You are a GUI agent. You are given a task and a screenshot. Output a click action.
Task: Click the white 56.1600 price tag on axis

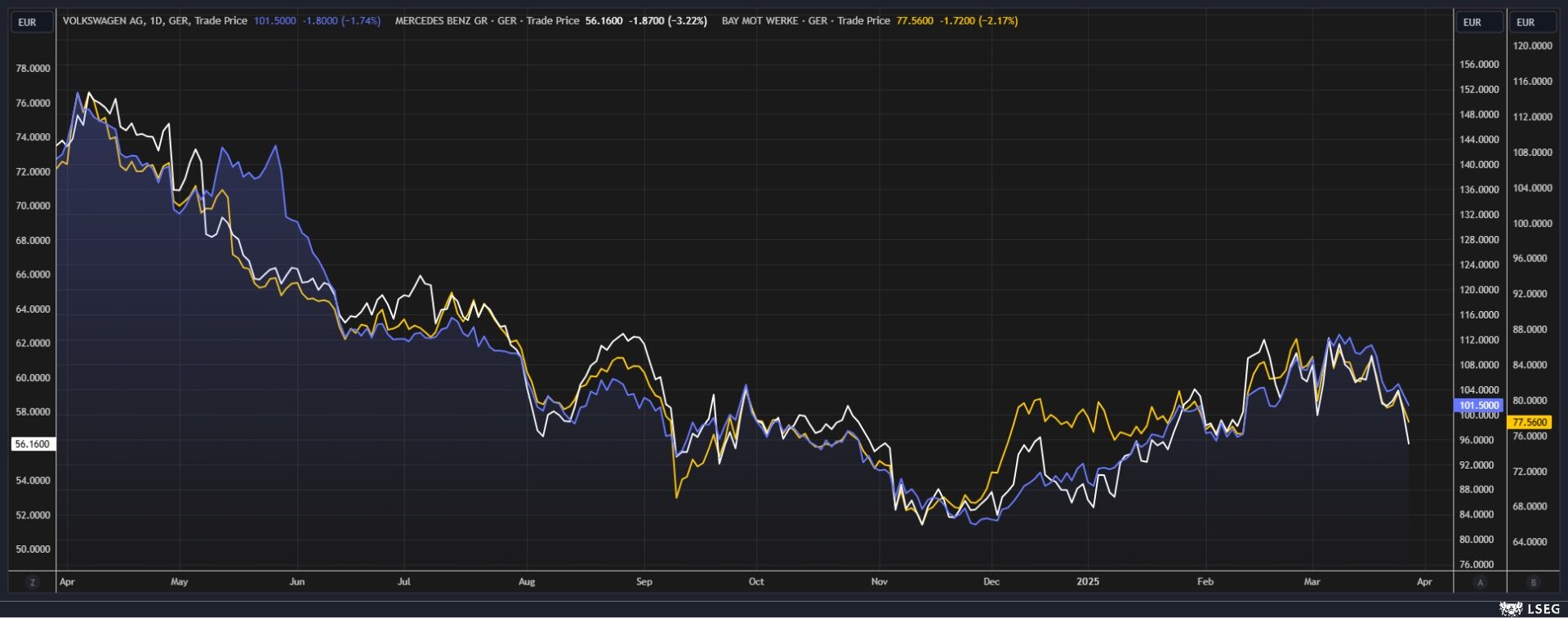33,444
